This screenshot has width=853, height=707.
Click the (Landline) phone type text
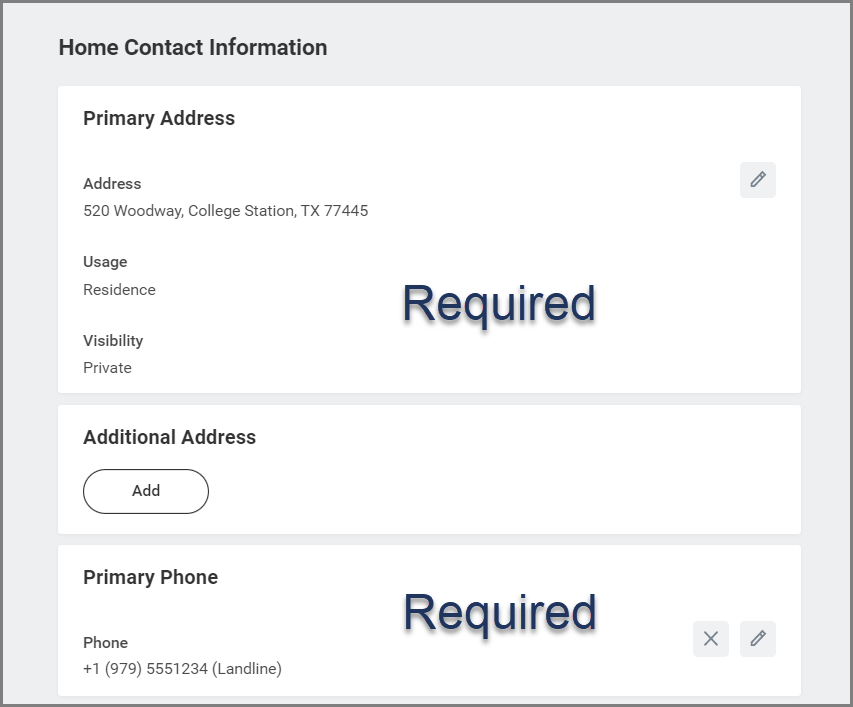(248, 669)
